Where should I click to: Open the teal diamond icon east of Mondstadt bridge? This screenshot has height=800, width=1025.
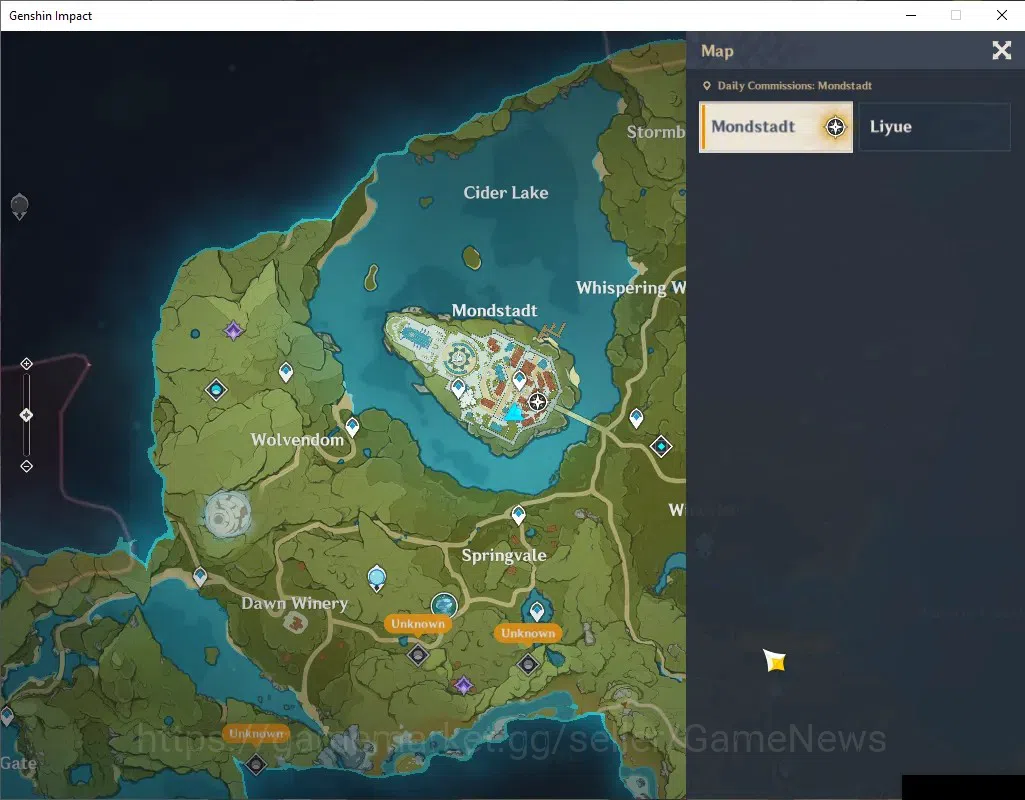(661, 446)
